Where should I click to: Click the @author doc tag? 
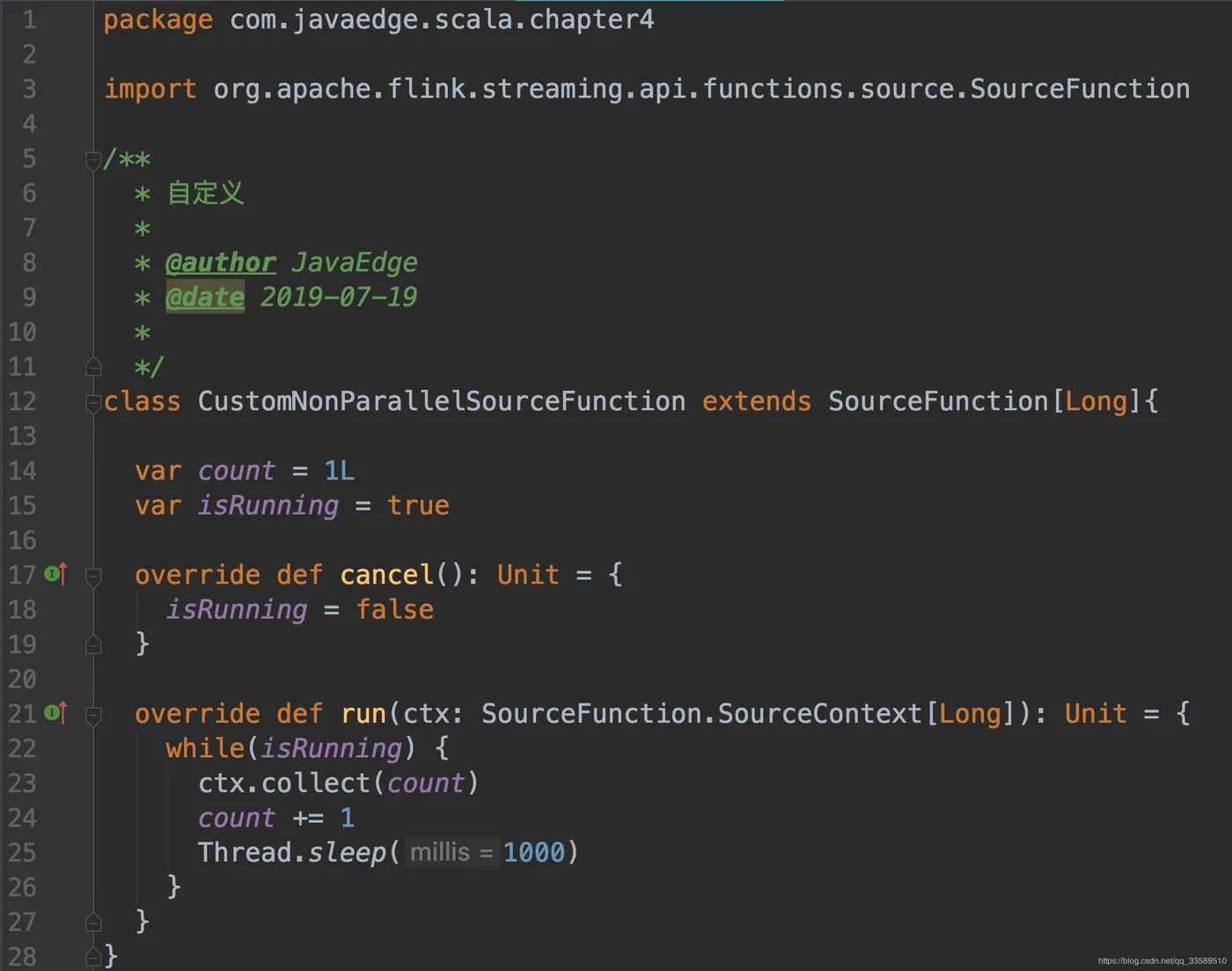(x=221, y=263)
